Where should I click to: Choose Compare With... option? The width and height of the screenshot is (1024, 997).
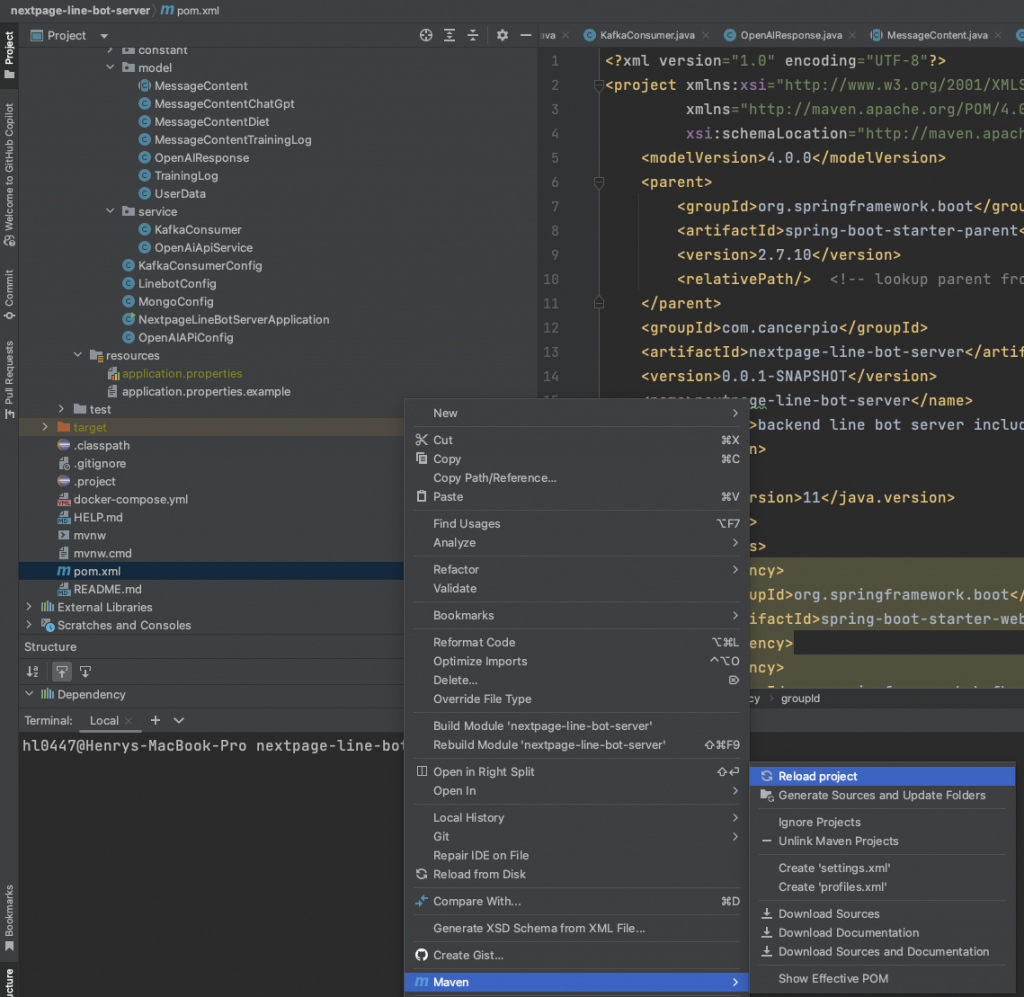(577, 900)
